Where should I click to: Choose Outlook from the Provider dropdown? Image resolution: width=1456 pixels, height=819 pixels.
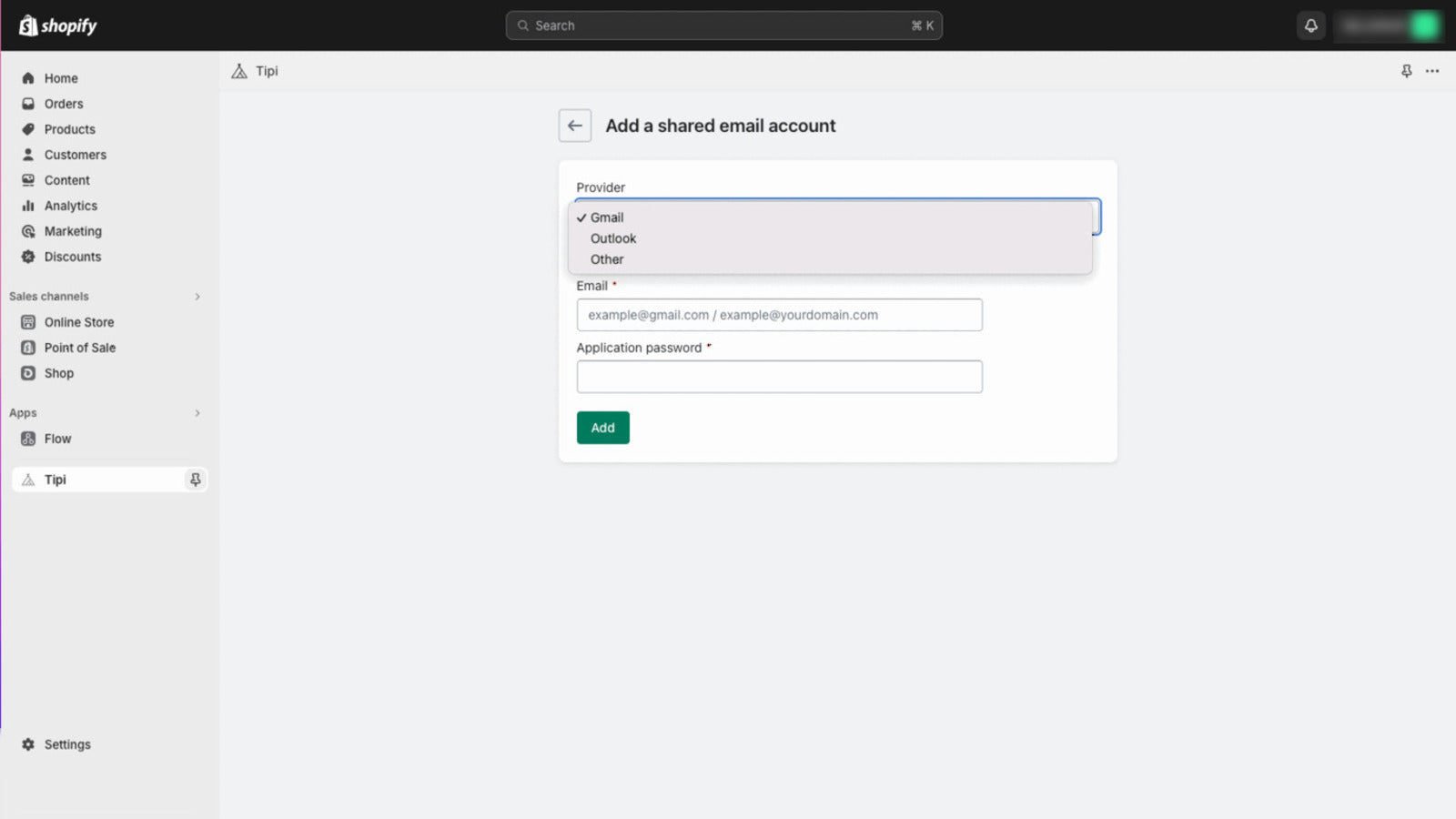613,238
